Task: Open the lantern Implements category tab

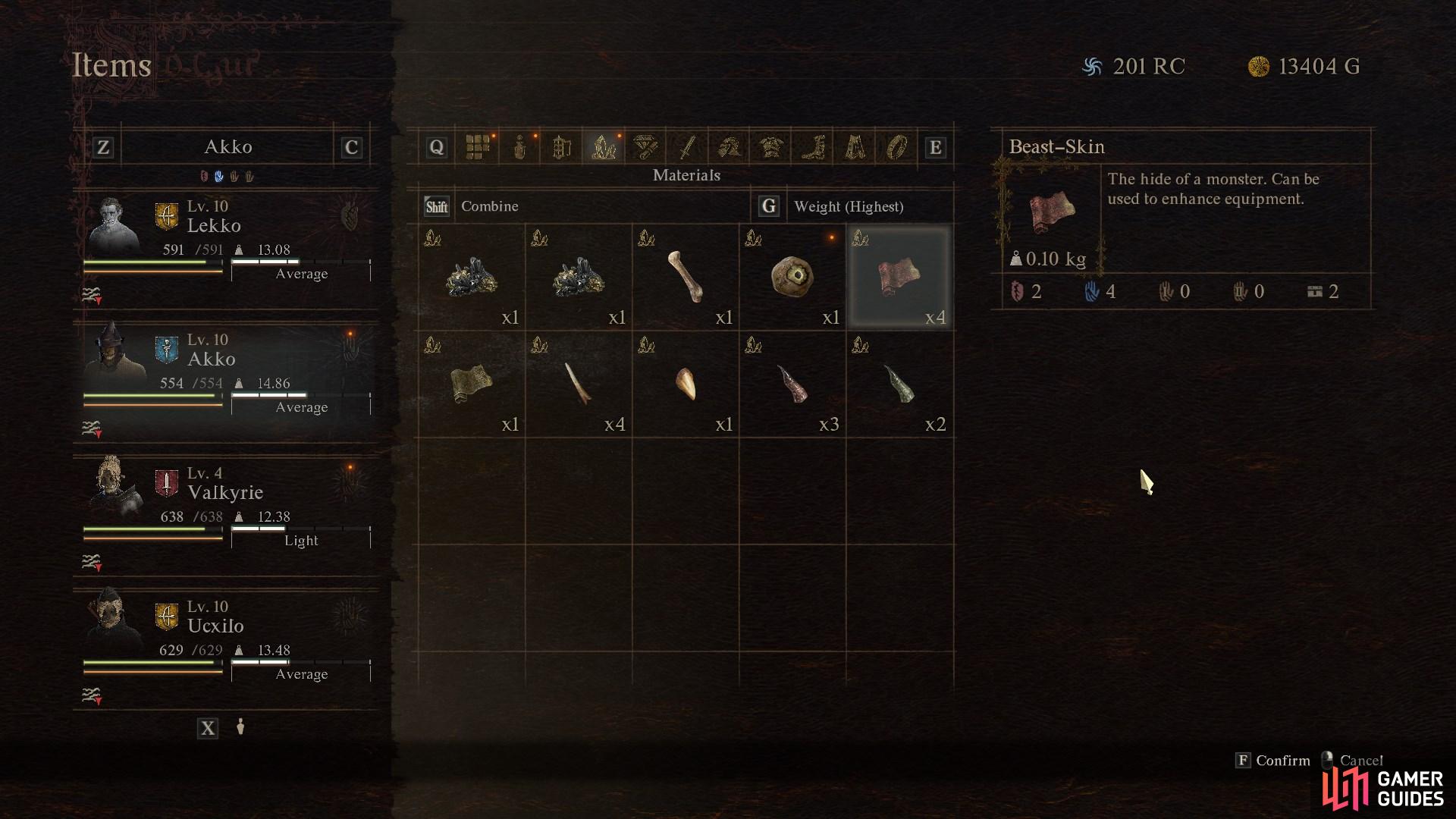Action: (x=561, y=147)
